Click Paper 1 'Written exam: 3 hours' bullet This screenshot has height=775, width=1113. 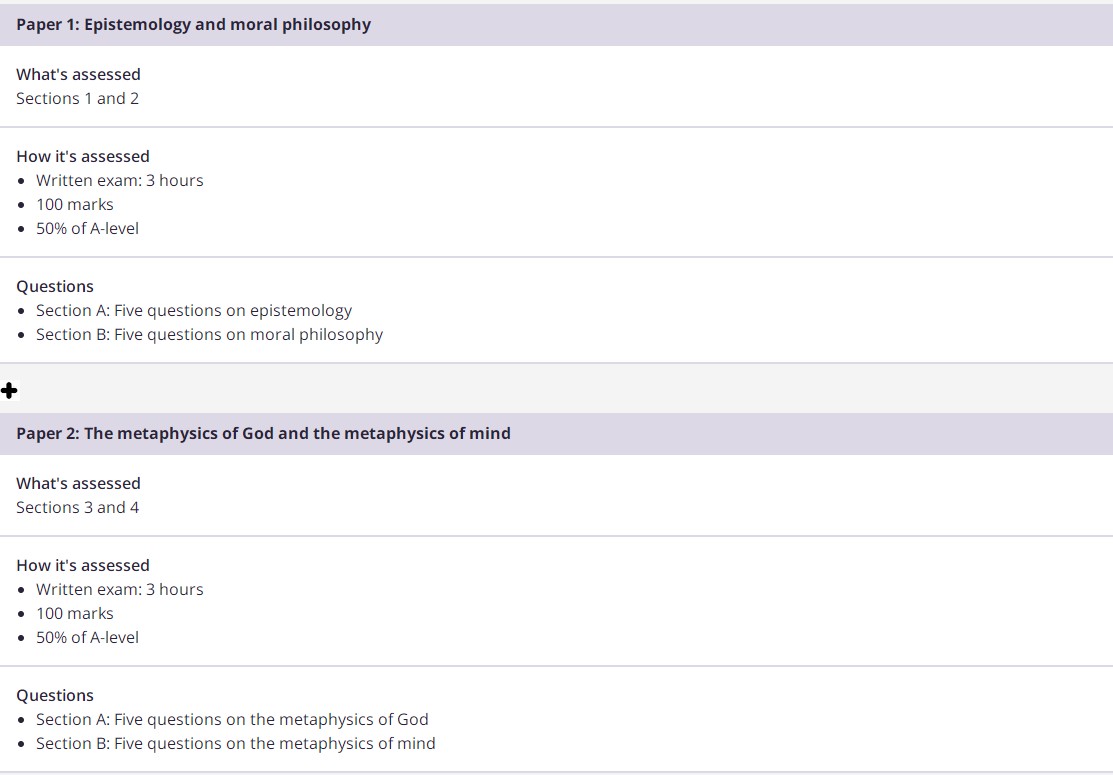[x=119, y=180]
